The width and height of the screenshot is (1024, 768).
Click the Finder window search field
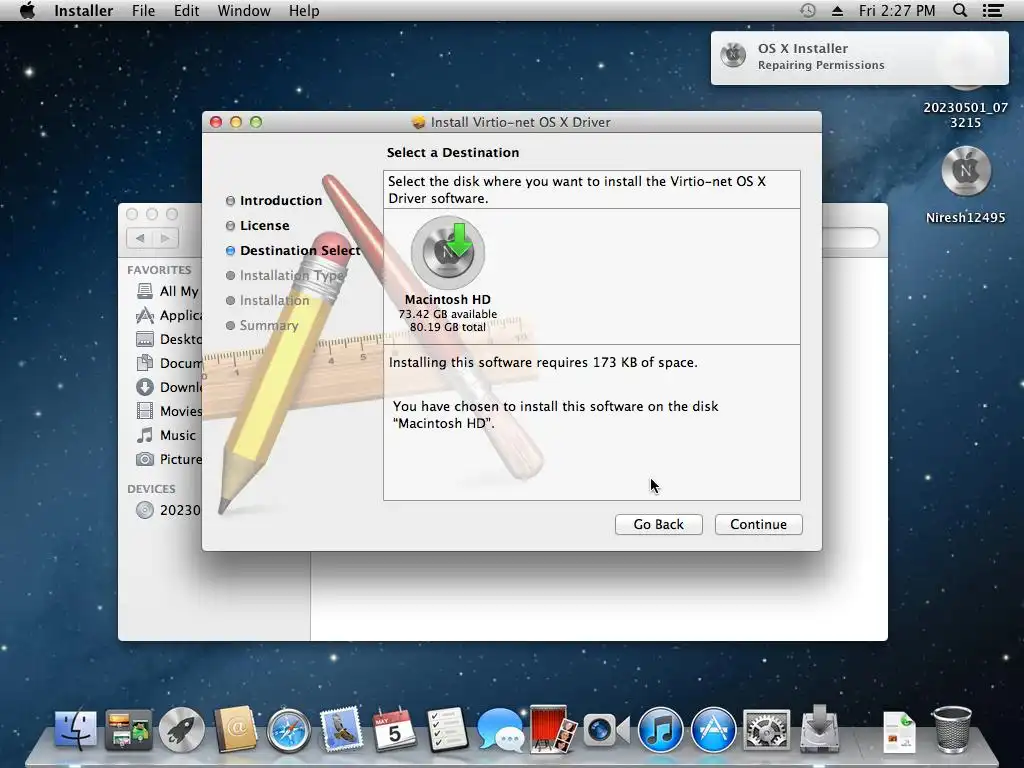click(x=850, y=238)
